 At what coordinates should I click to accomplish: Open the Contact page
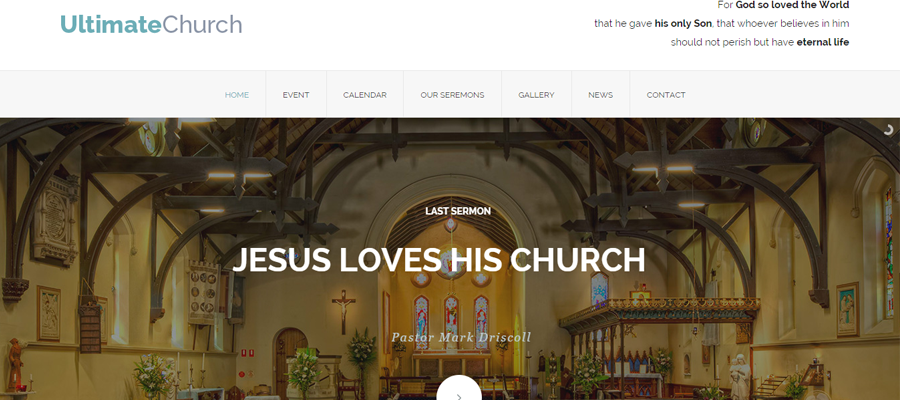(x=666, y=95)
